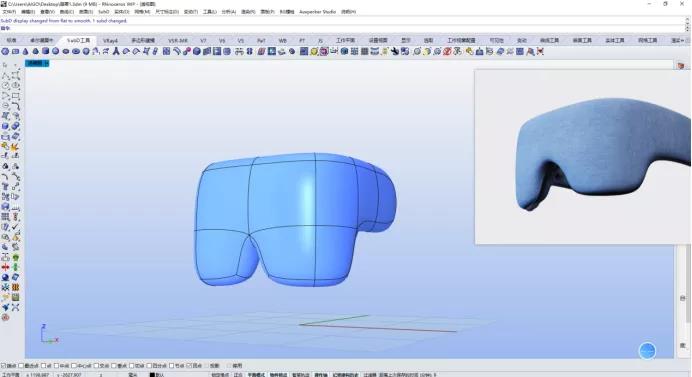692x377 pixels.
Task: Open the SubD menu in the menu bar
Action: coord(104,11)
